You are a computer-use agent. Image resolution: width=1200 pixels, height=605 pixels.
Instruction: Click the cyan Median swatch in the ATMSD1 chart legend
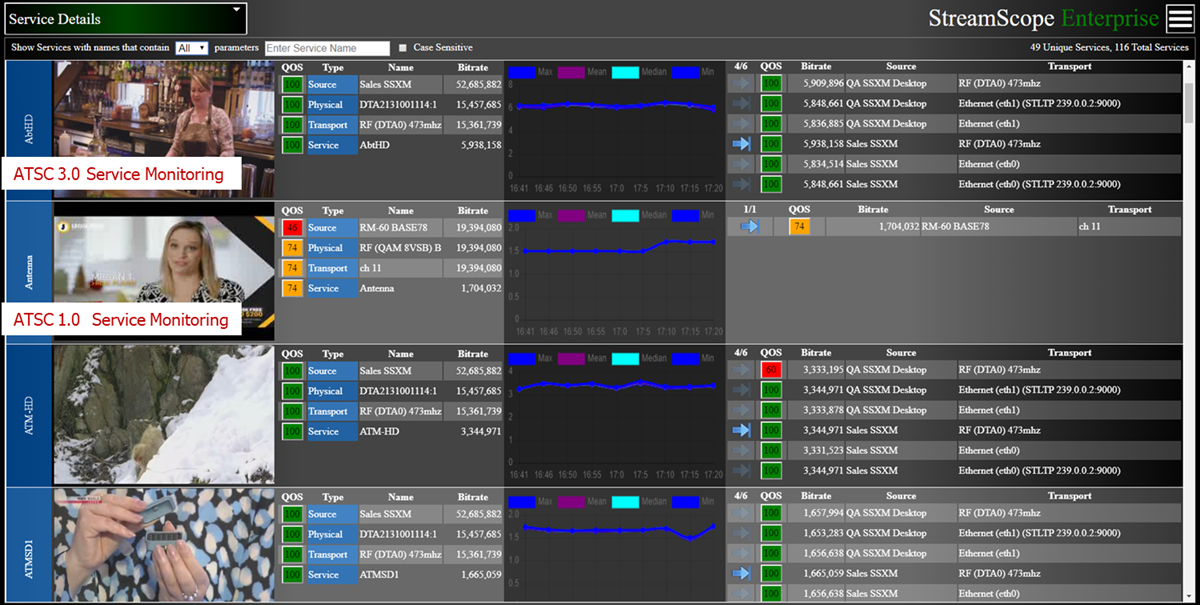pos(625,501)
